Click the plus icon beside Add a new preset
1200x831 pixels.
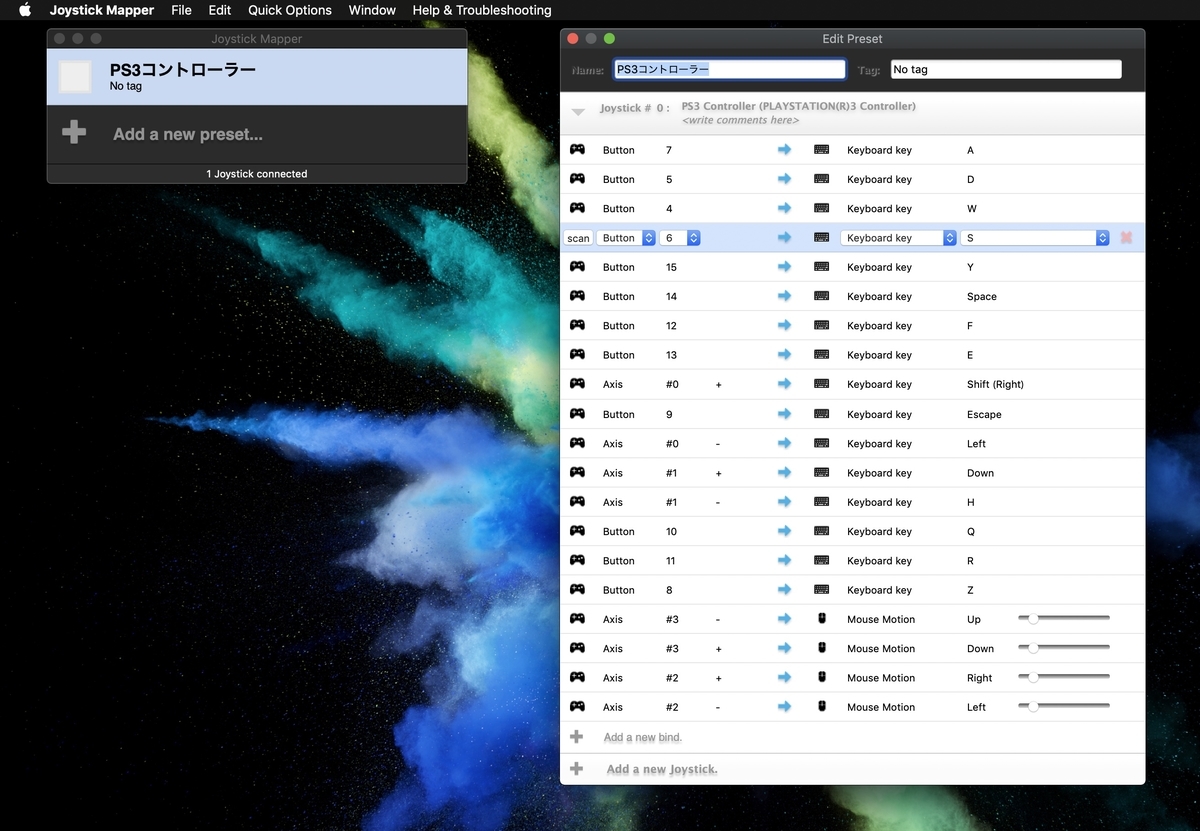(74, 133)
